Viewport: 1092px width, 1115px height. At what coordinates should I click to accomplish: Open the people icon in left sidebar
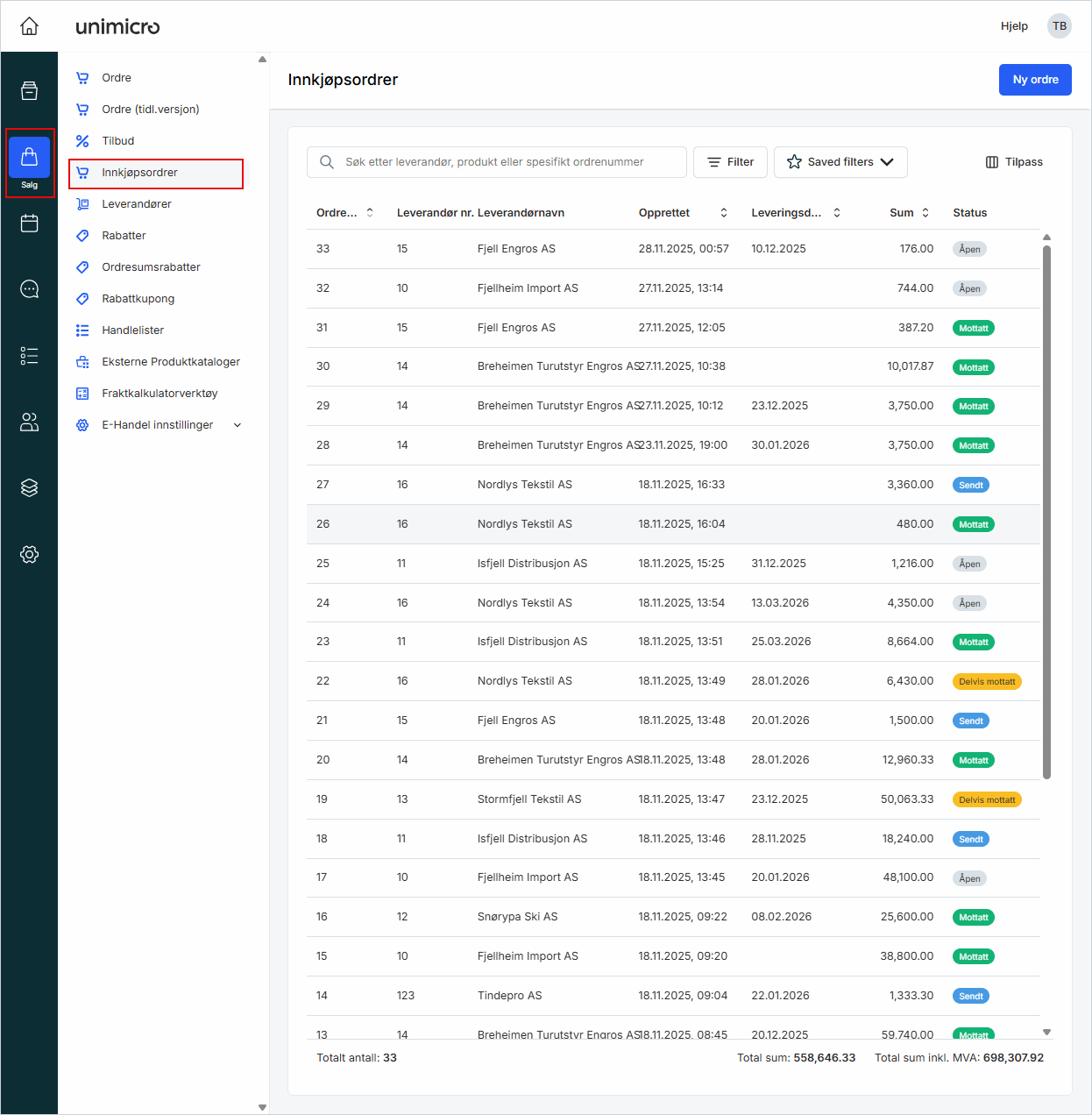click(29, 423)
